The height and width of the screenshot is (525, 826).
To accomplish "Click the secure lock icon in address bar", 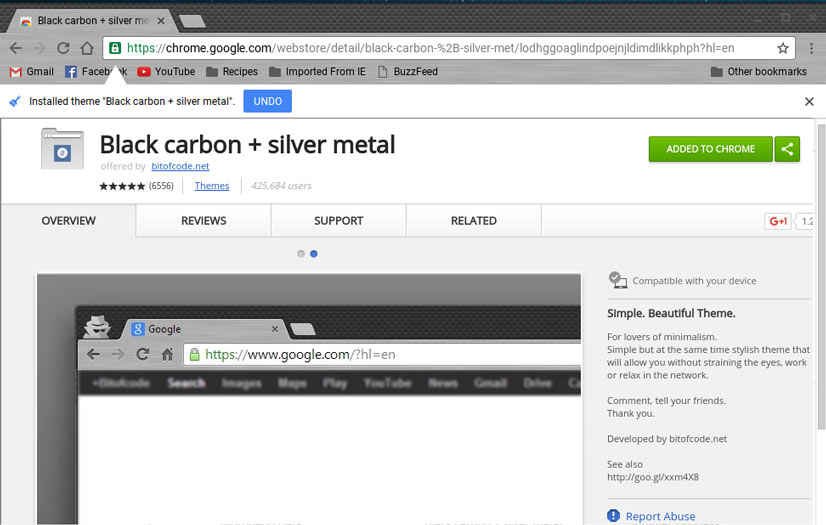I will coord(115,48).
